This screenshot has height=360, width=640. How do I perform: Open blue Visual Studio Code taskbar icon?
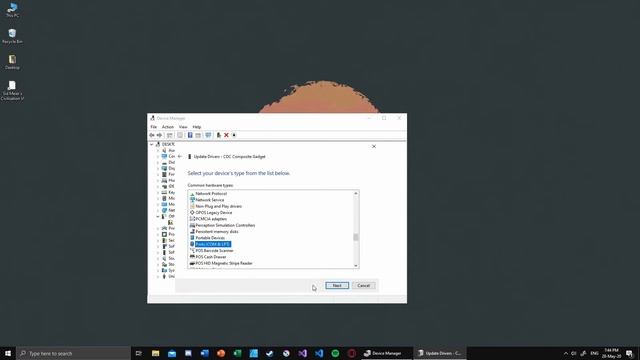click(x=319, y=353)
